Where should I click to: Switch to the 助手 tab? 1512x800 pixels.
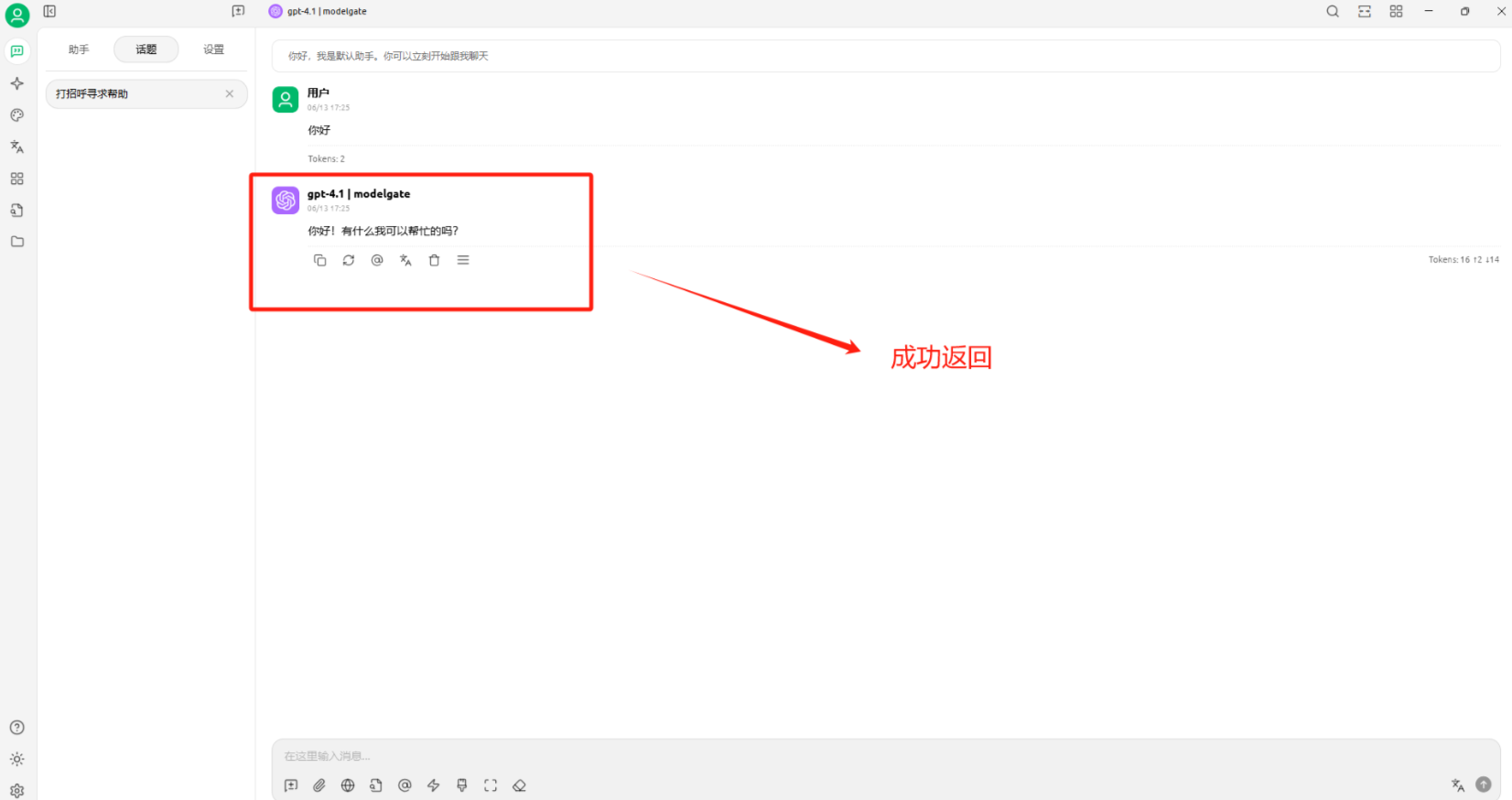point(79,49)
